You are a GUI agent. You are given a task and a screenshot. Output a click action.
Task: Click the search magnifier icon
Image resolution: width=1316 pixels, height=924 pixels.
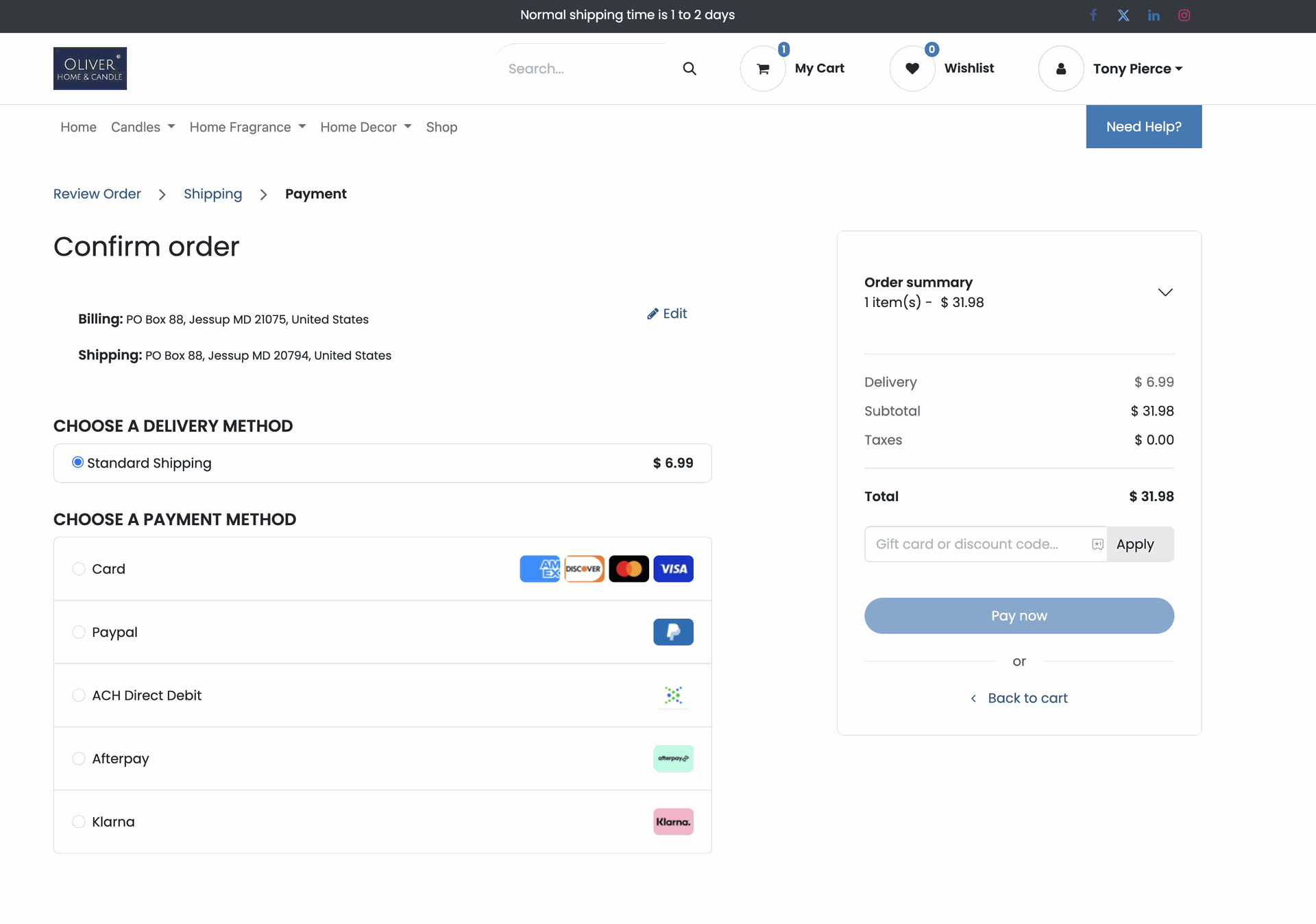coord(690,69)
